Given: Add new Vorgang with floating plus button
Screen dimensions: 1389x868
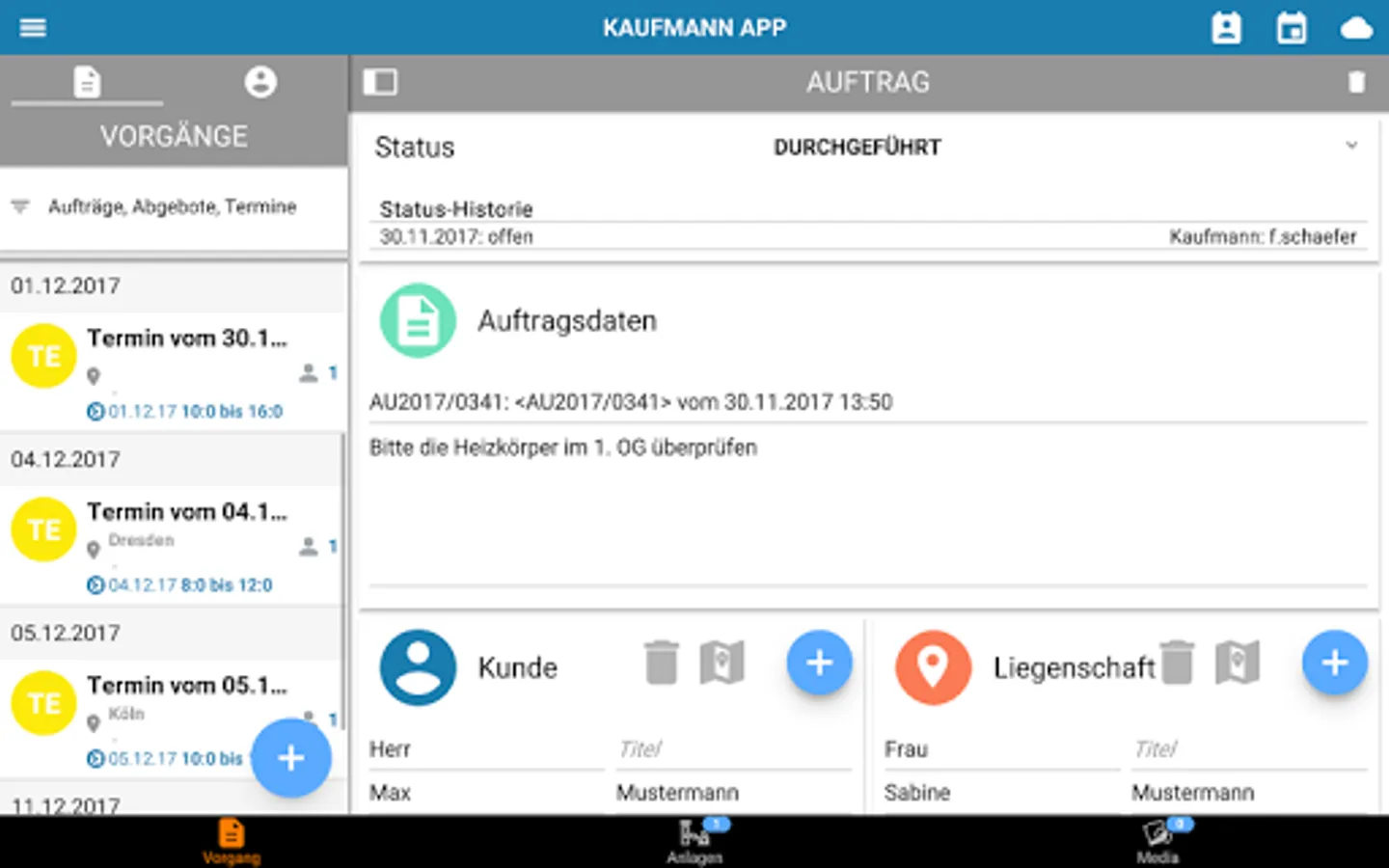Looking at the screenshot, I should coord(291,758).
